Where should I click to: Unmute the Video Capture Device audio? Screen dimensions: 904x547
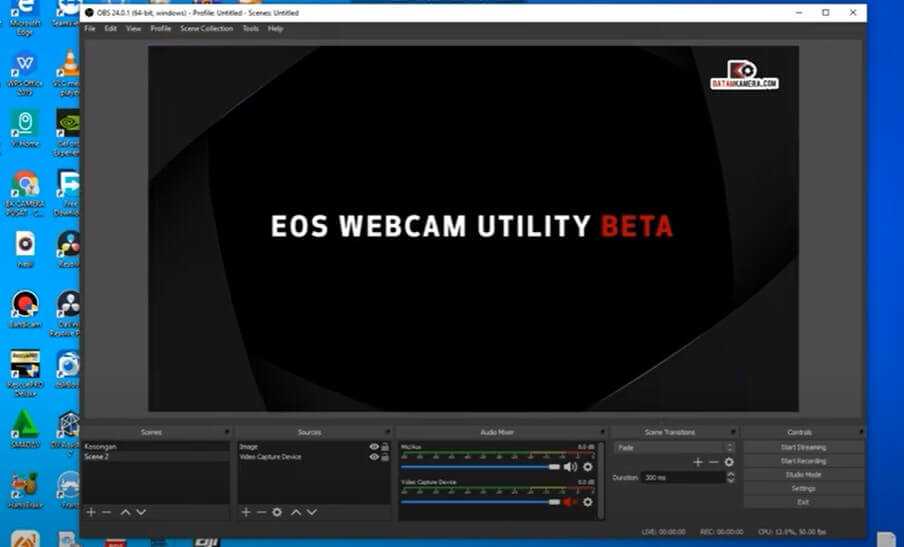(x=570, y=502)
